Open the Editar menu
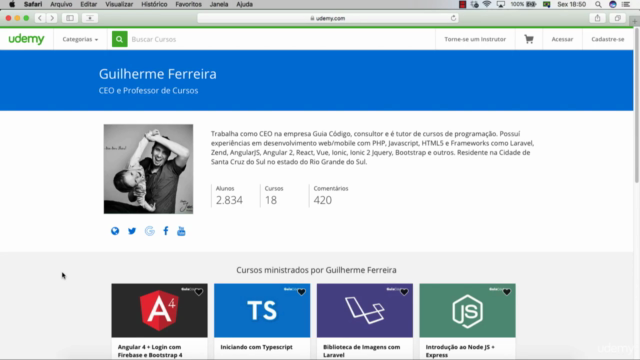The width and height of the screenshot is (640, 360). coord(89,4)
